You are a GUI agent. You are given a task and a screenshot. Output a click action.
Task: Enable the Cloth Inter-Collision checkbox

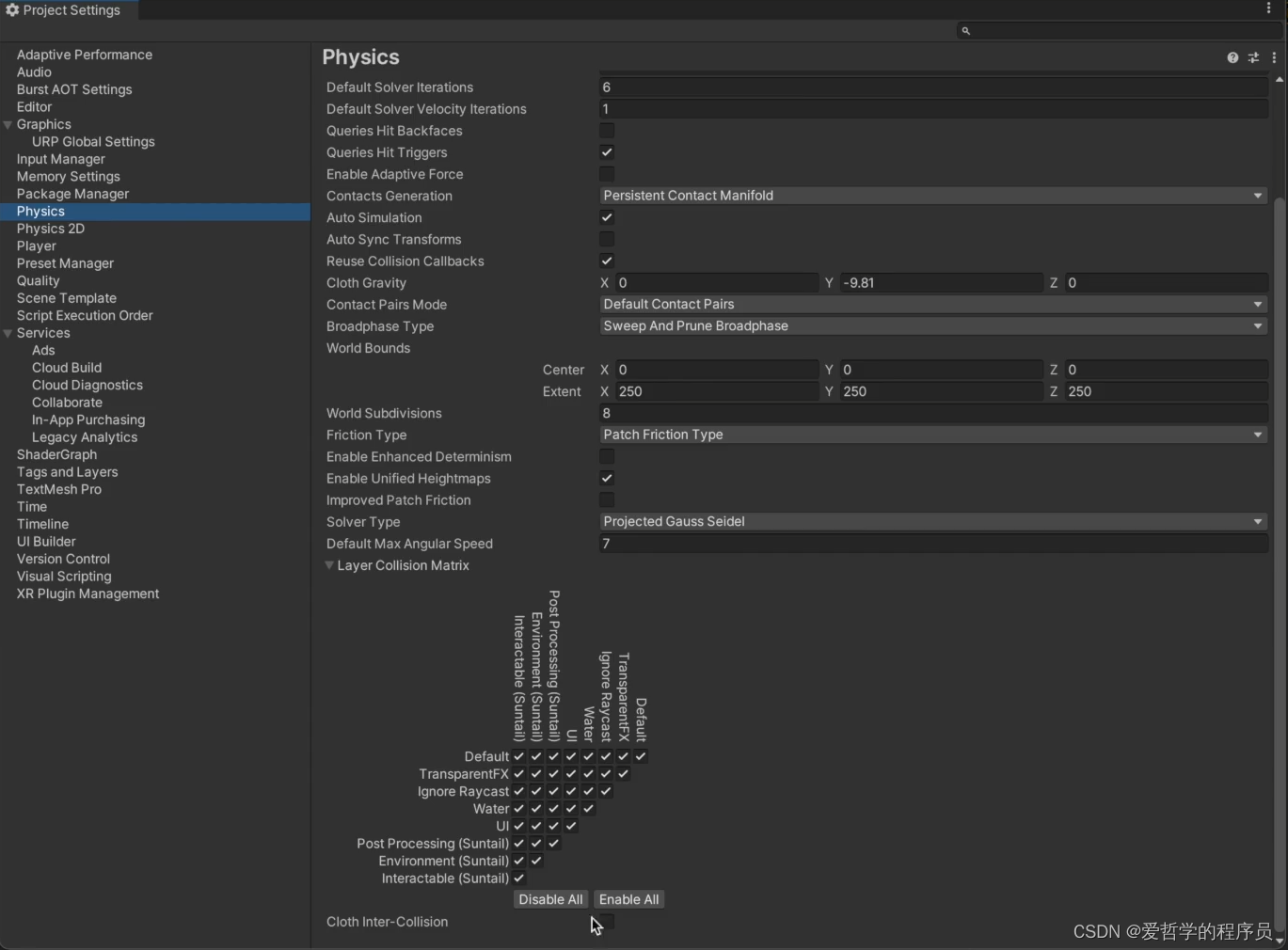pos(607,922)
